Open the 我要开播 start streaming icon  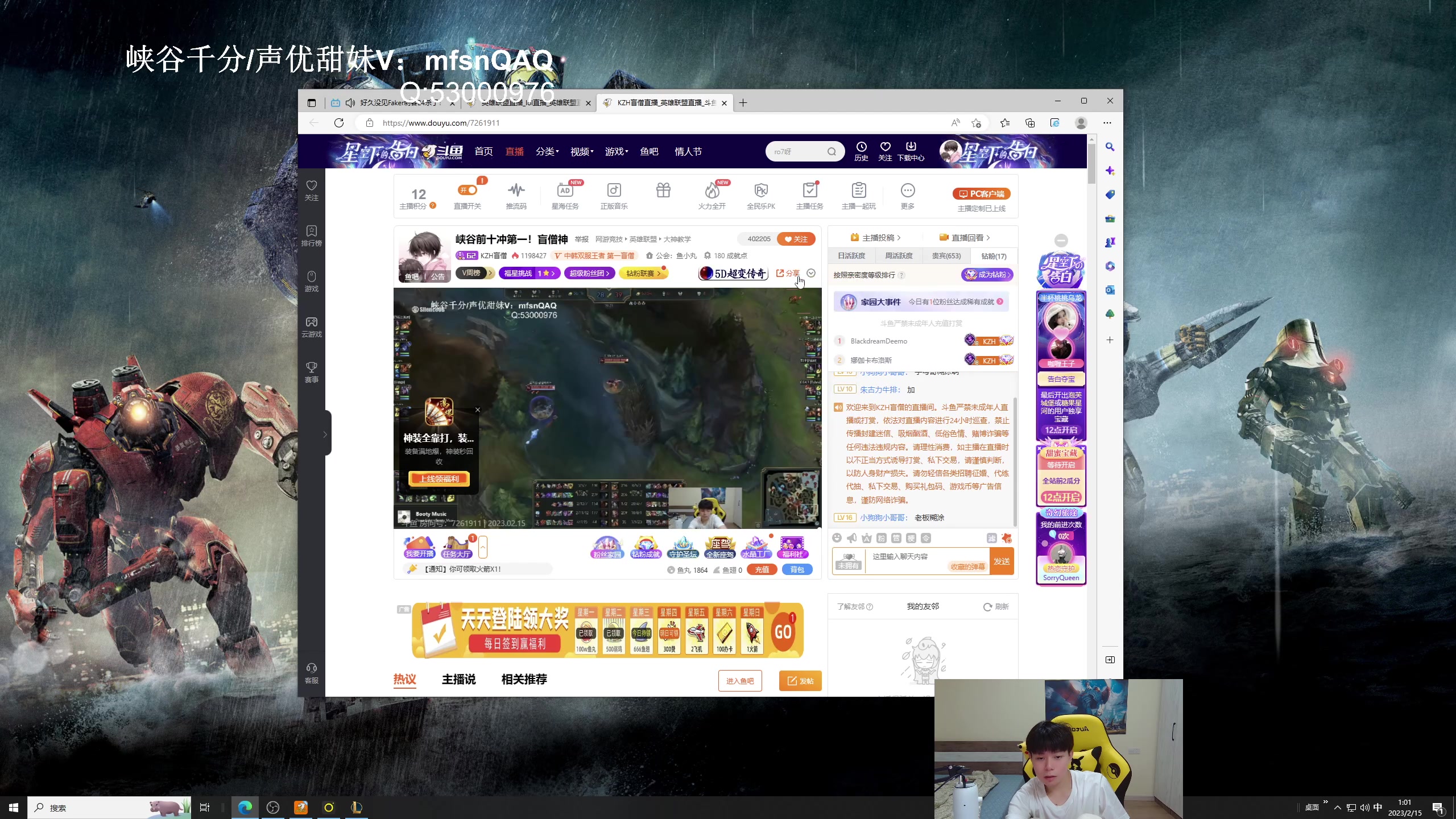pos(420,547)
